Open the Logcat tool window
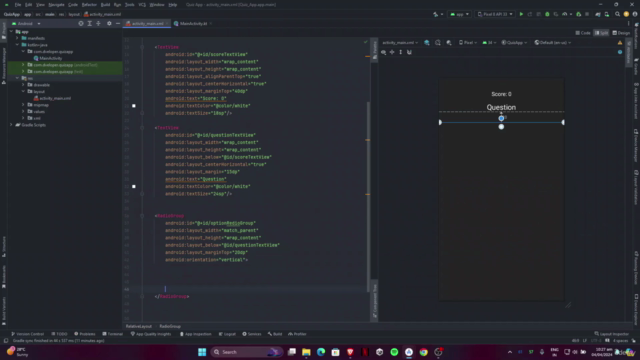640x360 pixels. tap(227, 334)
